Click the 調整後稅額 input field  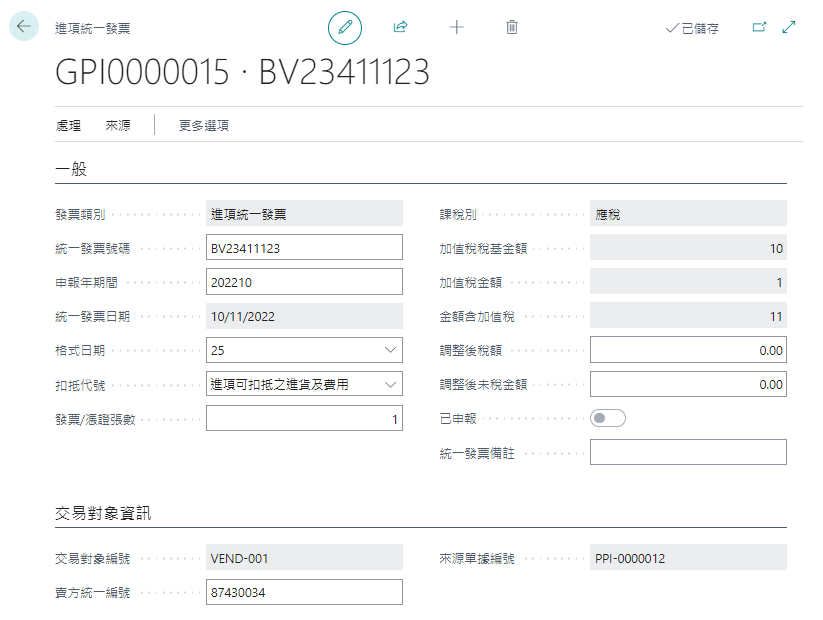coord(688,350)
